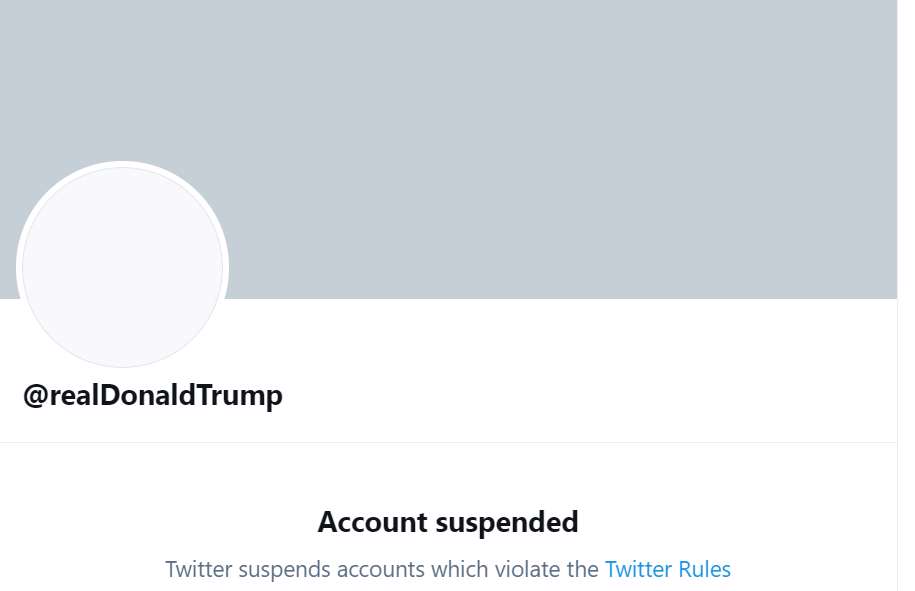Click the "@" symbol in the handle
The image size is (915, 591).
click(36, 396)
